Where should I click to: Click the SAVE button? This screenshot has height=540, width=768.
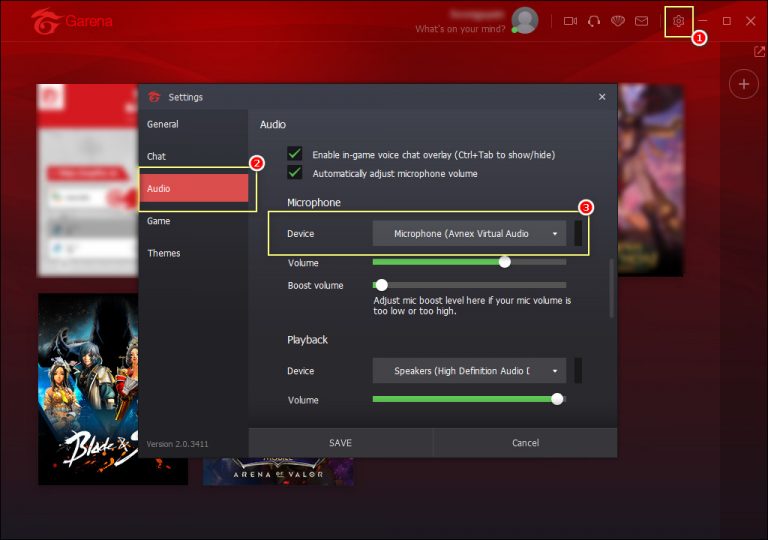(340, 443)
